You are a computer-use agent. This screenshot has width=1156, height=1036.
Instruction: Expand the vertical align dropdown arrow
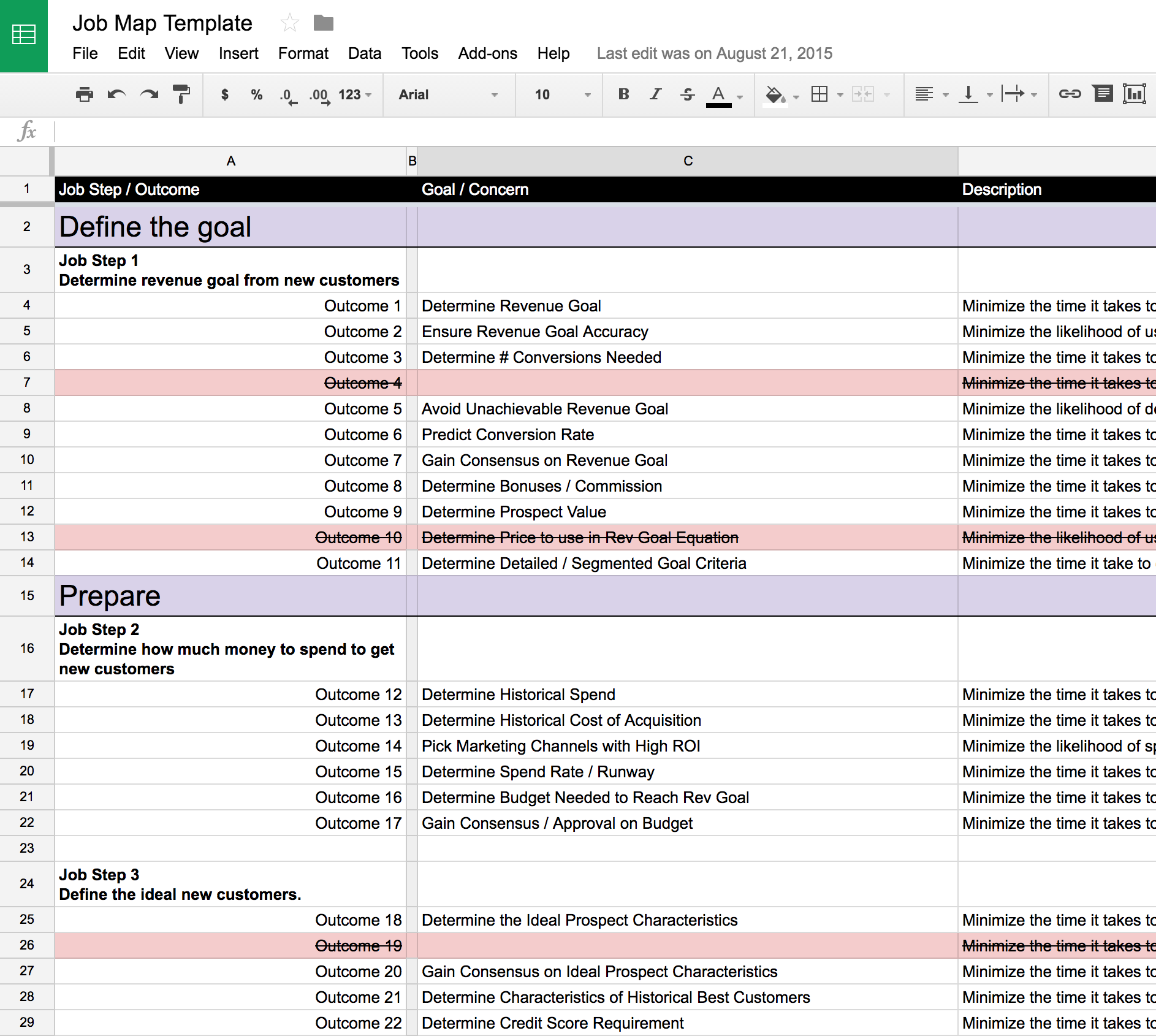[990, 95]
